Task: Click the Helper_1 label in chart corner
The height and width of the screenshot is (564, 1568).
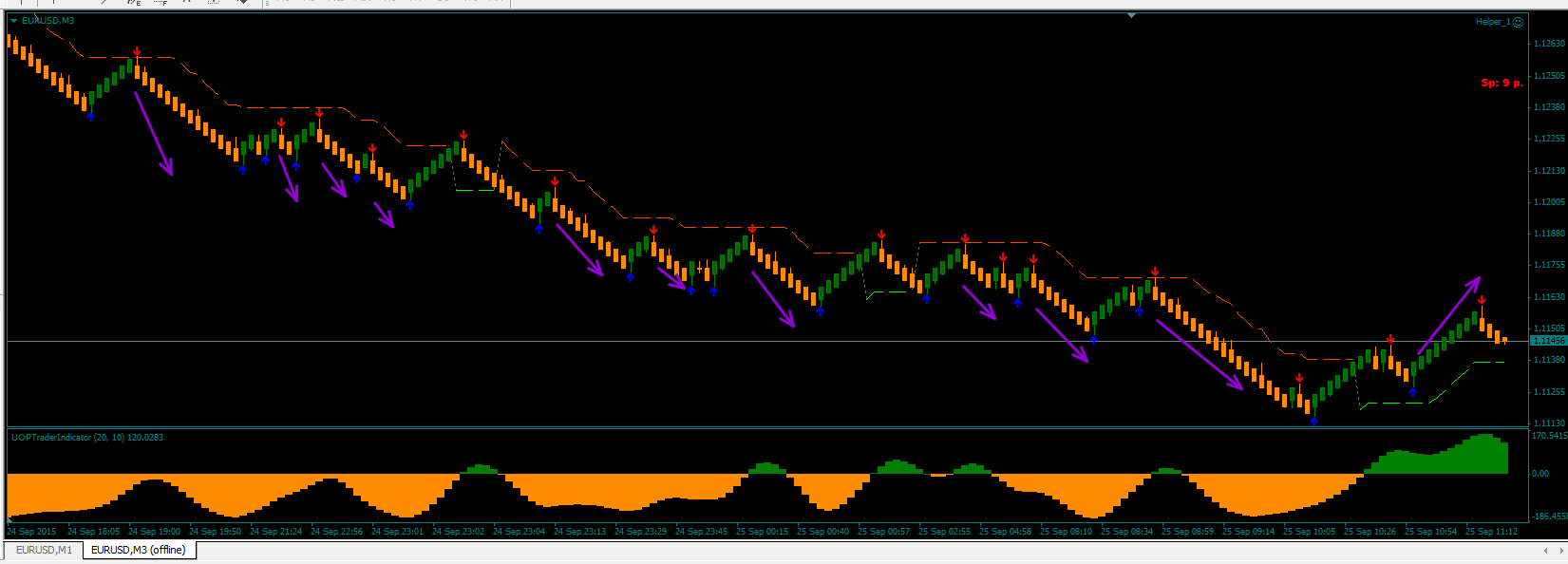Action: pos(1492,22)
